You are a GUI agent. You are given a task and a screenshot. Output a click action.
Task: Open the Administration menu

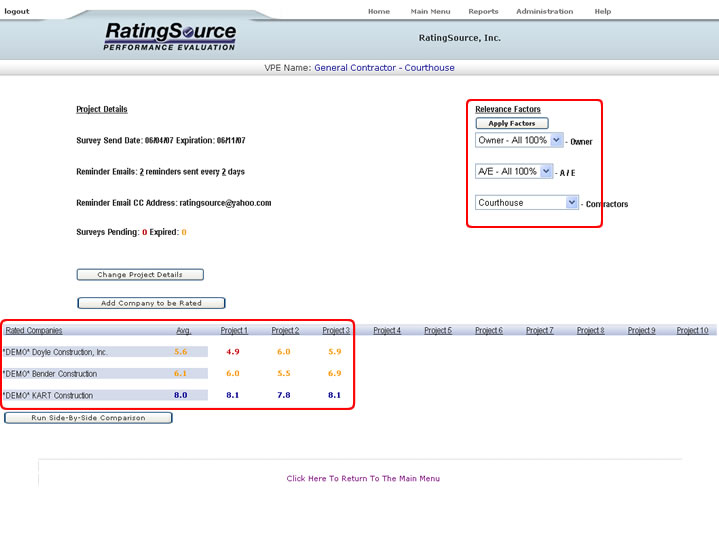click(544, 11)
